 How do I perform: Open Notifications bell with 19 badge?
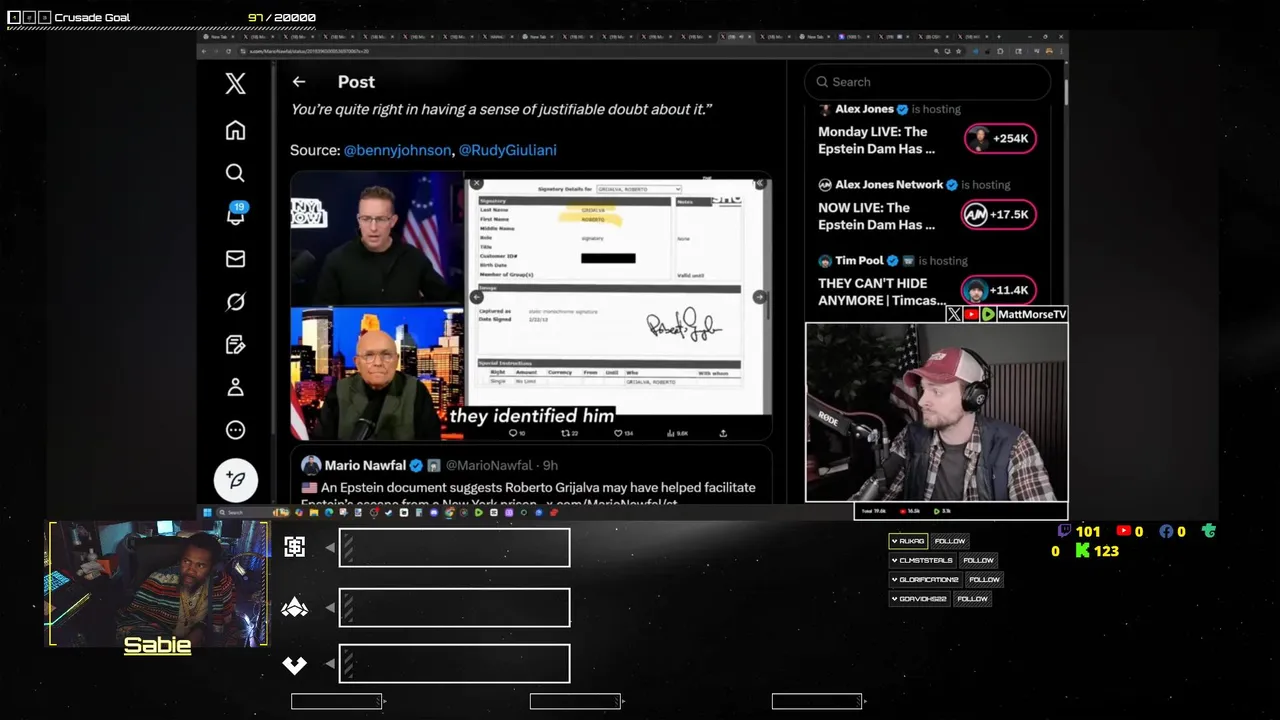(235, 214)
